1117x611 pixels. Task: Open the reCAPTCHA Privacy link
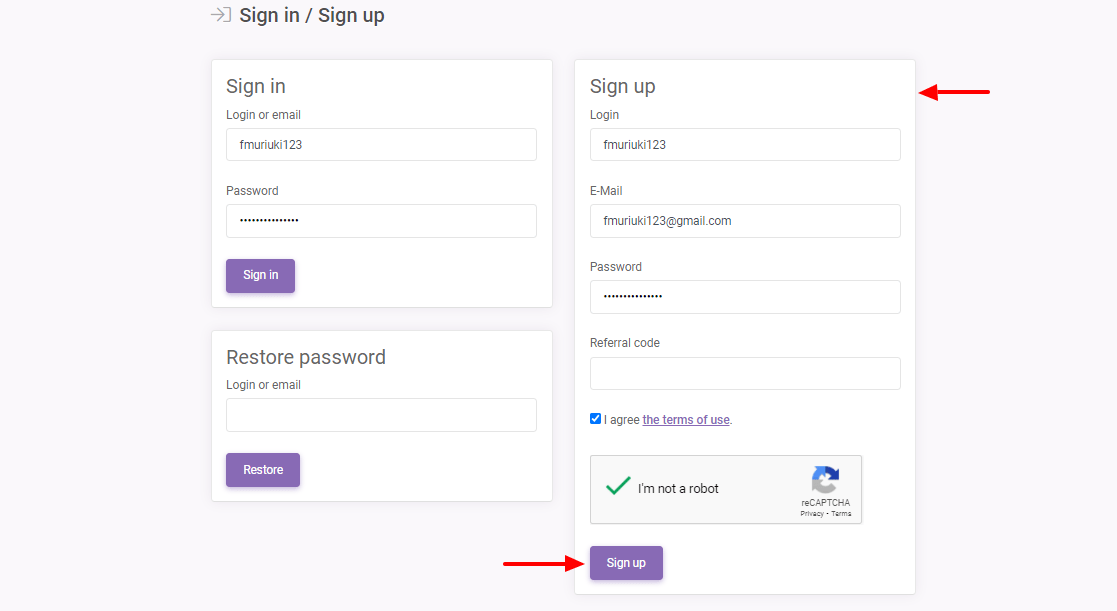tap(812, 513)
